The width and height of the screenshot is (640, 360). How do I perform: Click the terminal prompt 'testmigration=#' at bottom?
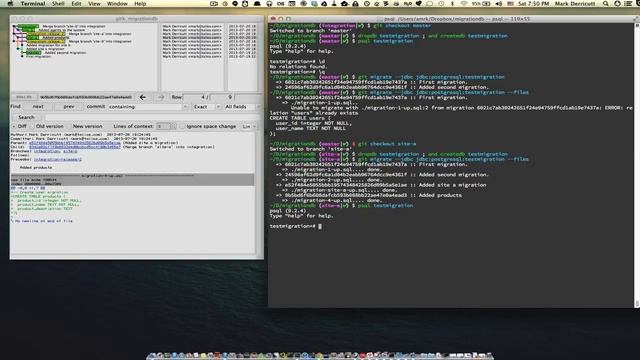292,226
